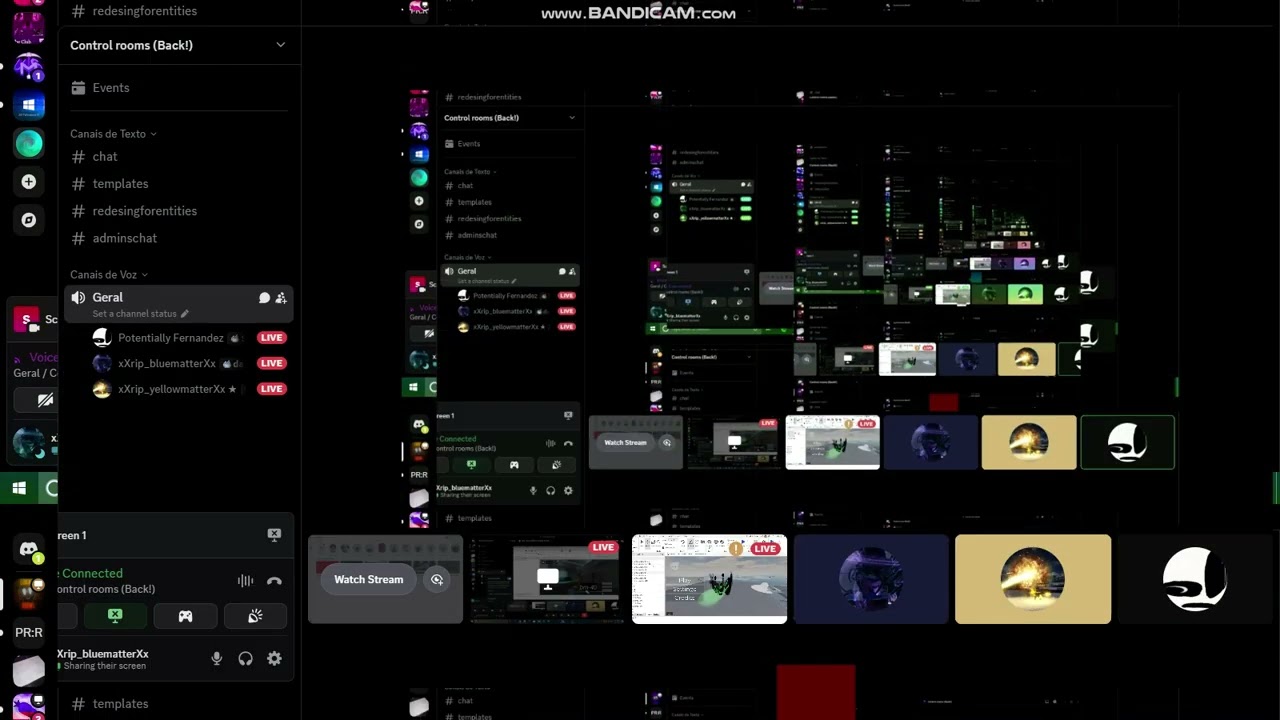This screenshot has width=1280, height=720.
Task: Toggle the microphone mute button
Action: tap(216, 658)
